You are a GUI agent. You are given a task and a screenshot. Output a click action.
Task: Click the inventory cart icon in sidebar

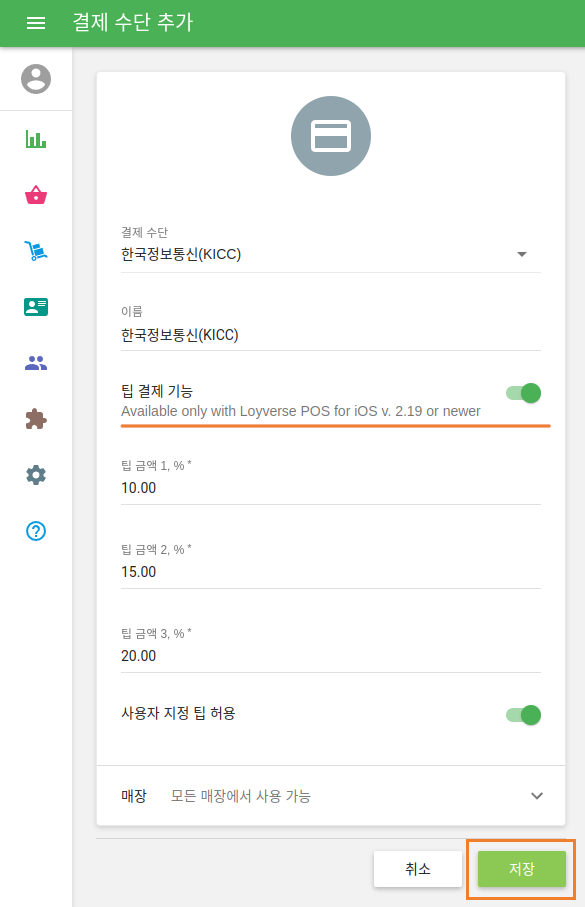pos(36,251)
